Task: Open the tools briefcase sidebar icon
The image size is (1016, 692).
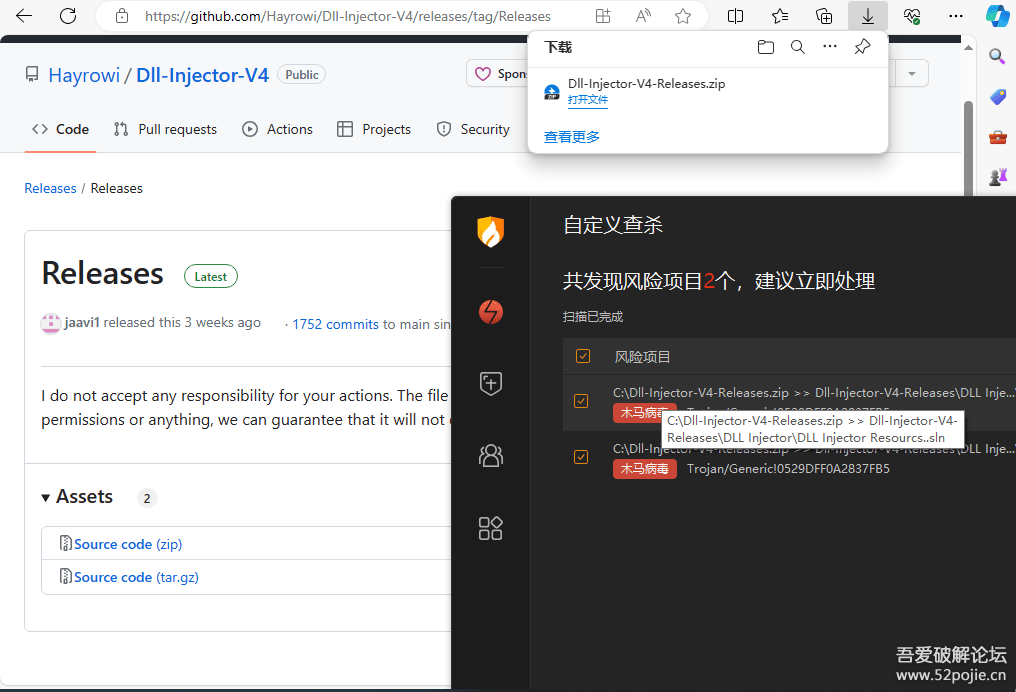Action: tap(998, 137)
